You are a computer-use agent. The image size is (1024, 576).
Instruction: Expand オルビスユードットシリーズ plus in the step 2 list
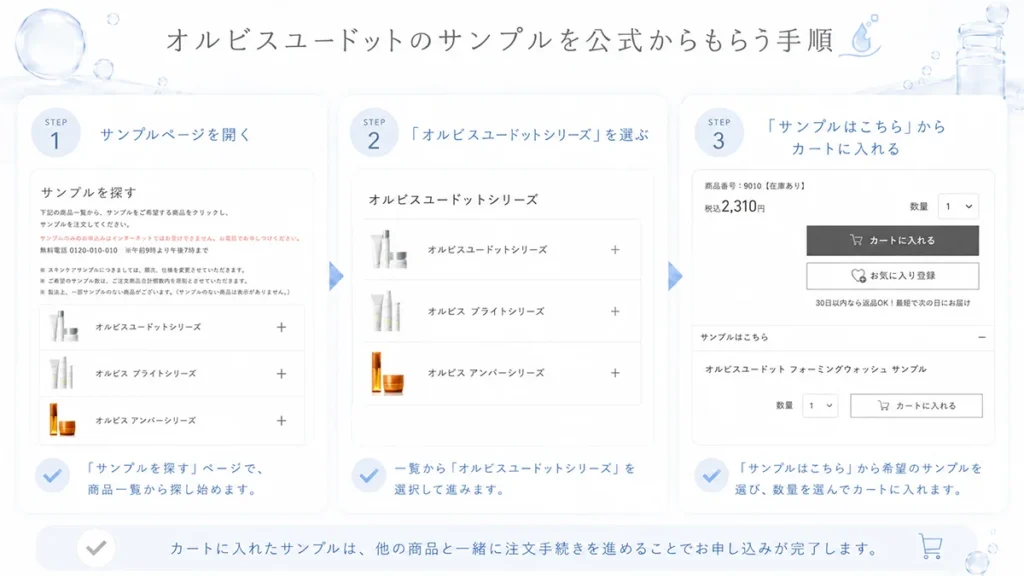coord(615,249)
